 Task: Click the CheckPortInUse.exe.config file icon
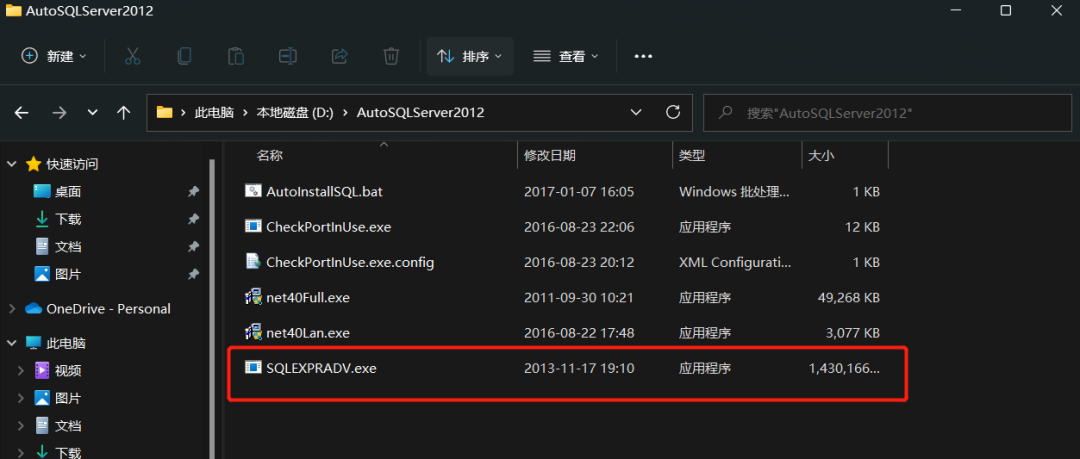click(253, 262)
